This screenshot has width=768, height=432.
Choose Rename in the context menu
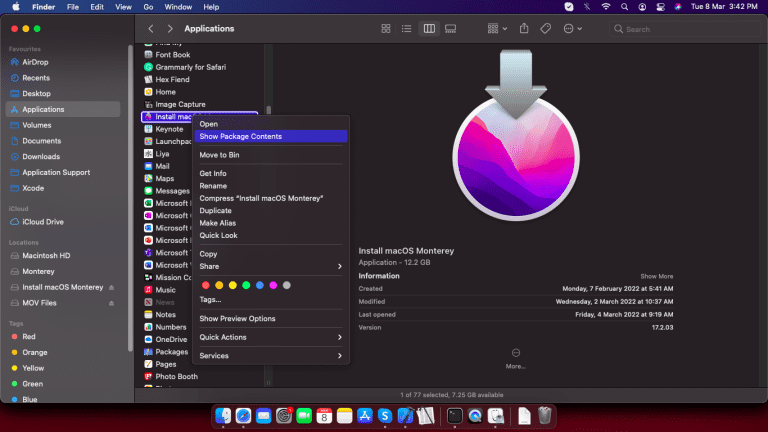271,186
